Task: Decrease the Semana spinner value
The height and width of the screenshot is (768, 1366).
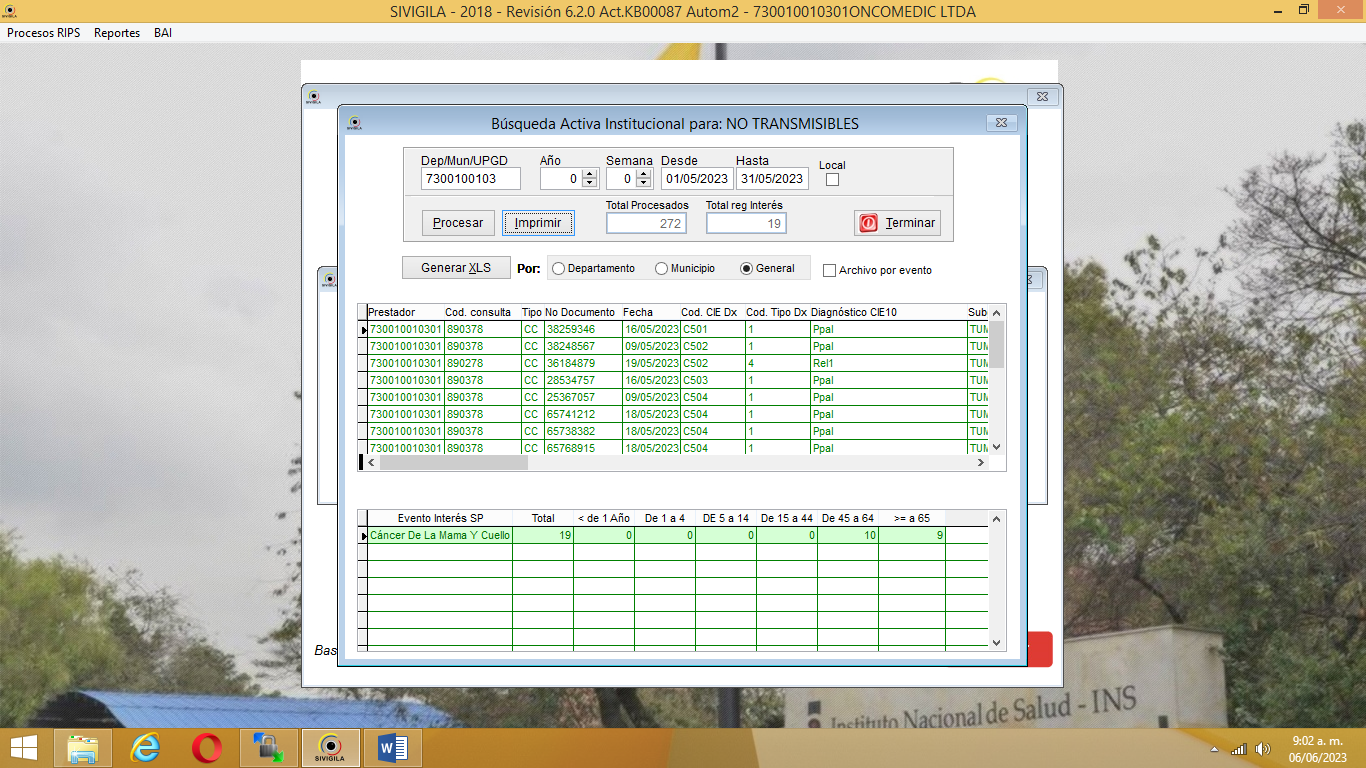Action: (643, 184)
